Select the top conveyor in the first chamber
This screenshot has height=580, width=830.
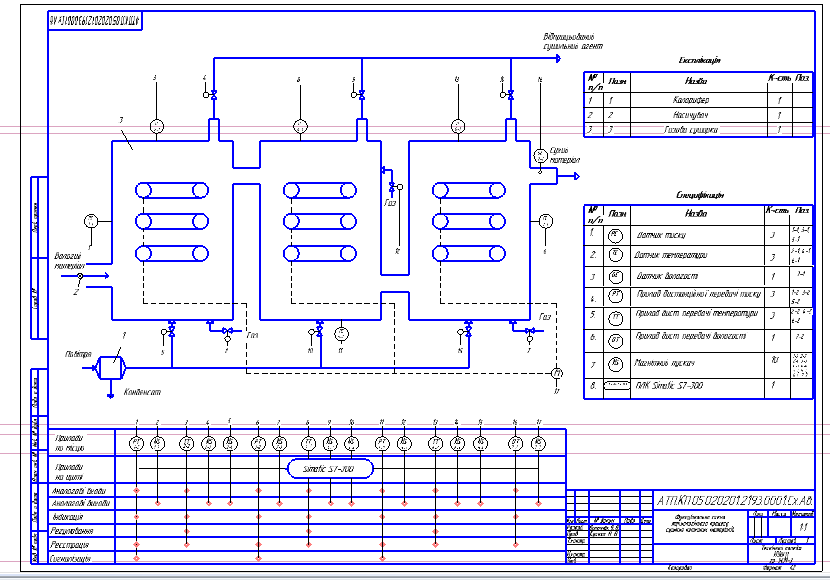[x=172, y=190]
